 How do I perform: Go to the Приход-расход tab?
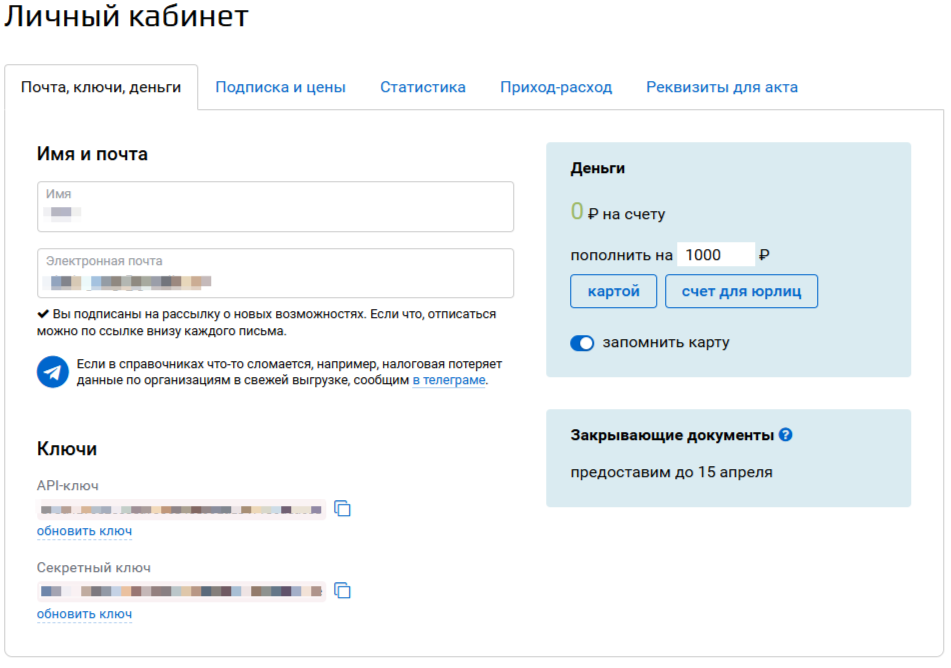(556, 87)
